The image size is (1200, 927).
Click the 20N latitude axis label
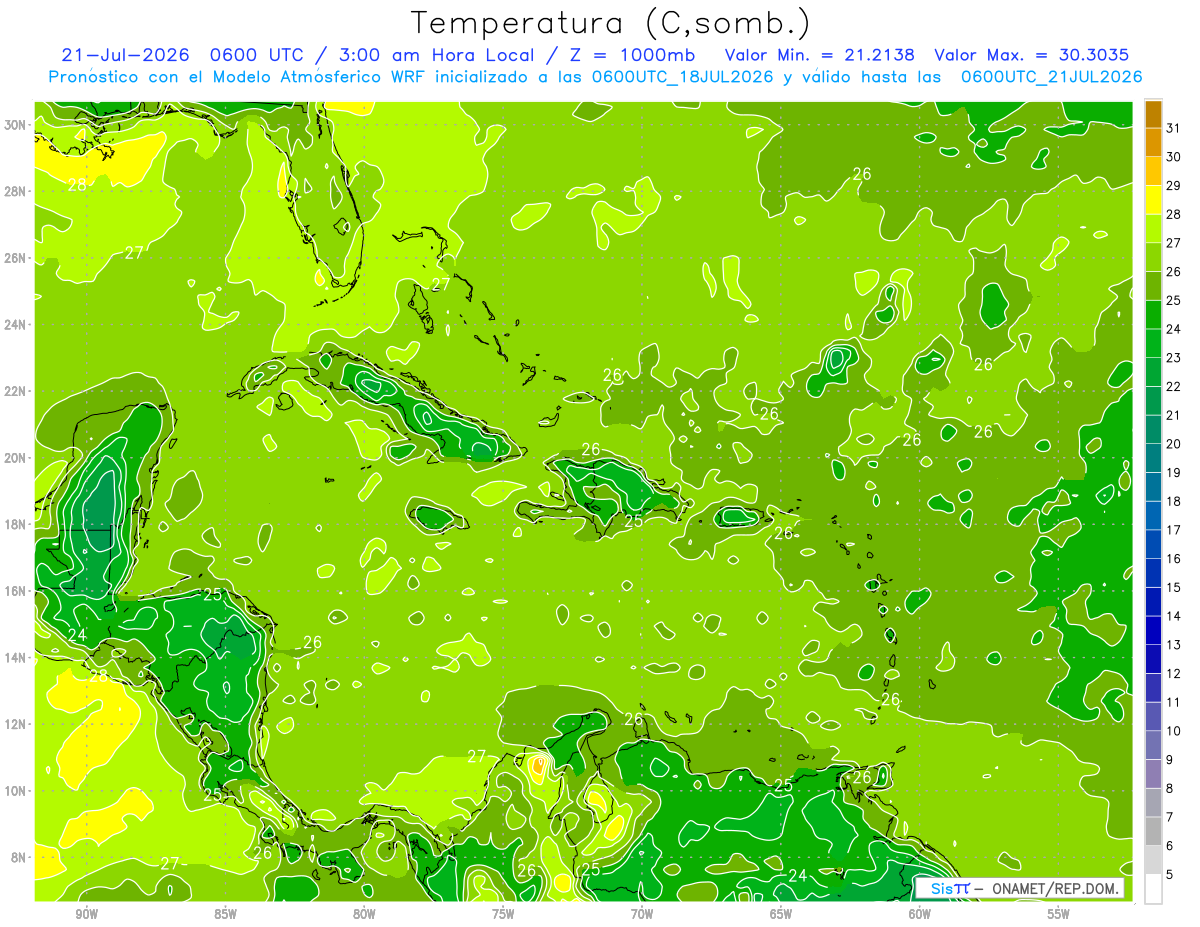coord(16,458)
